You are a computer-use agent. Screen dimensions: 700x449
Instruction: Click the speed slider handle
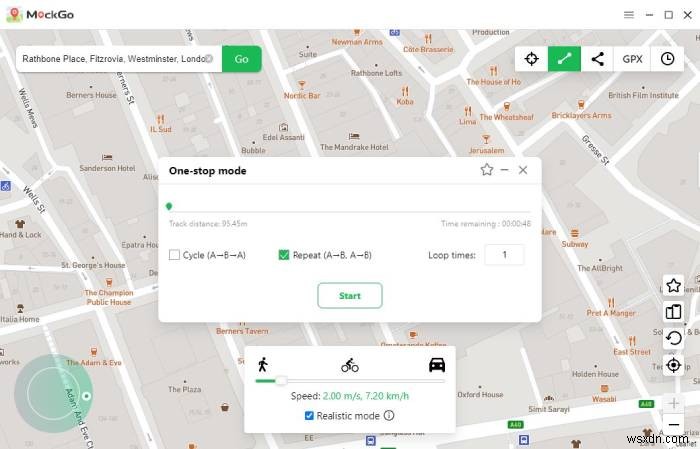[281, 381]
